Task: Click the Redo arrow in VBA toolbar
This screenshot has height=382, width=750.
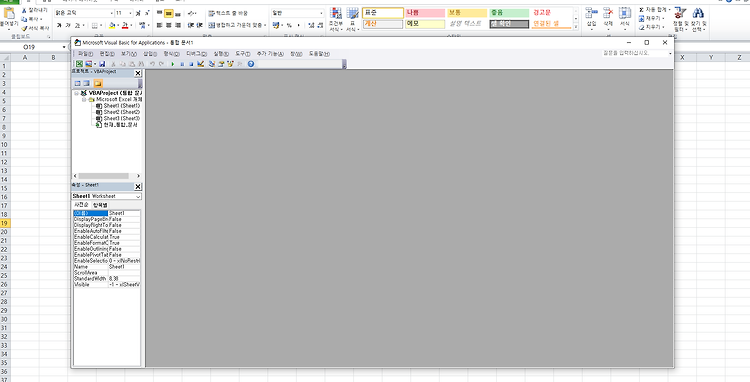Action: (161, 64)
